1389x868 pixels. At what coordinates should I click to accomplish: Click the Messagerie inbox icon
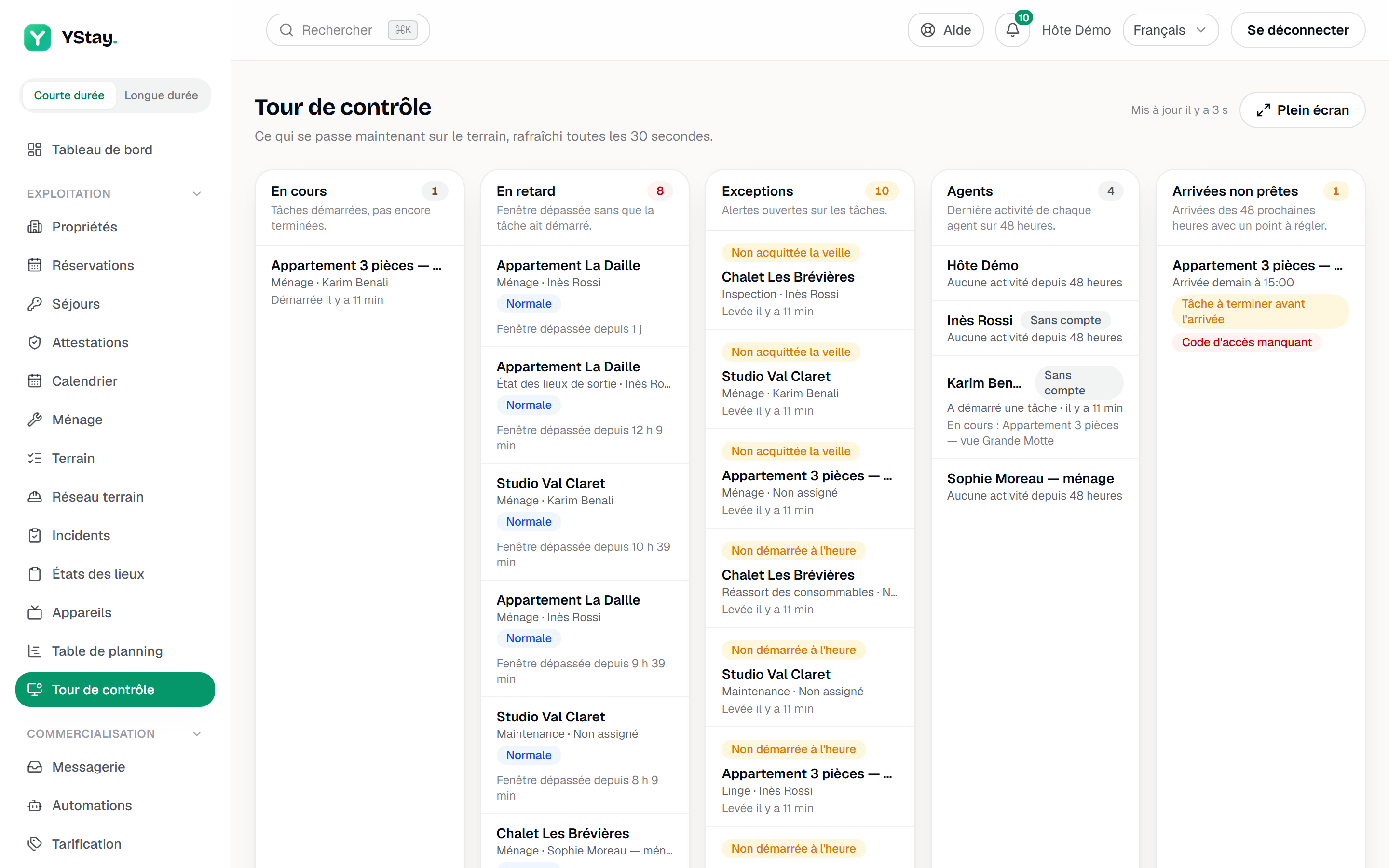[34, 767]
